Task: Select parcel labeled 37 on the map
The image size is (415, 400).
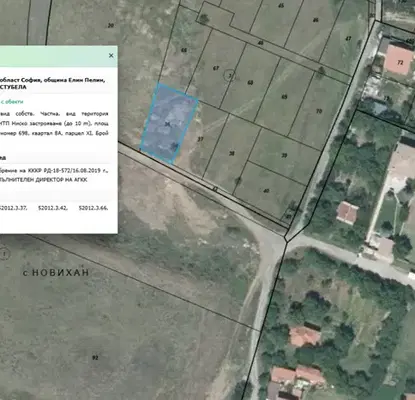Action: coord(200,139)
